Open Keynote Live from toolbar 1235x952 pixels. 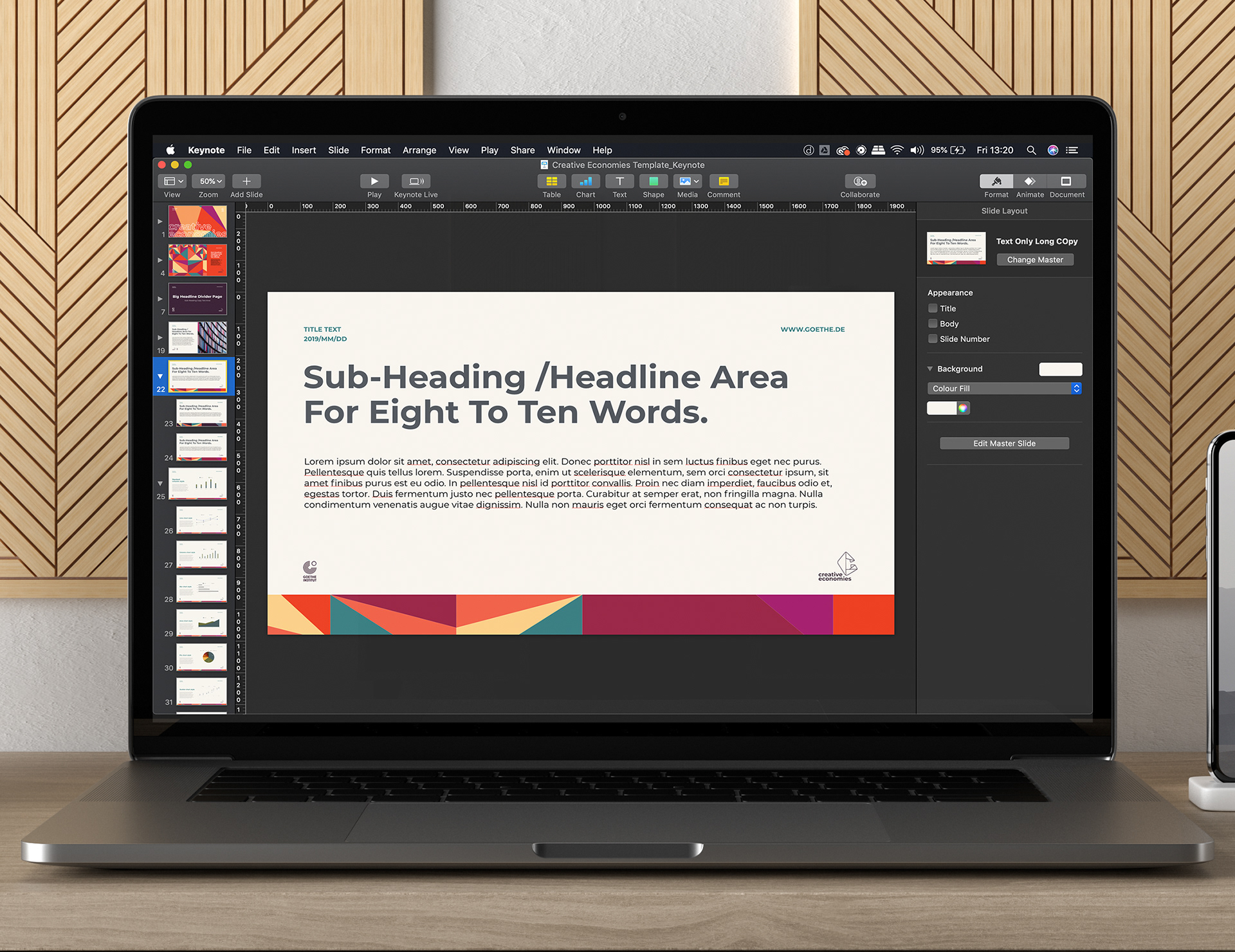416,181
